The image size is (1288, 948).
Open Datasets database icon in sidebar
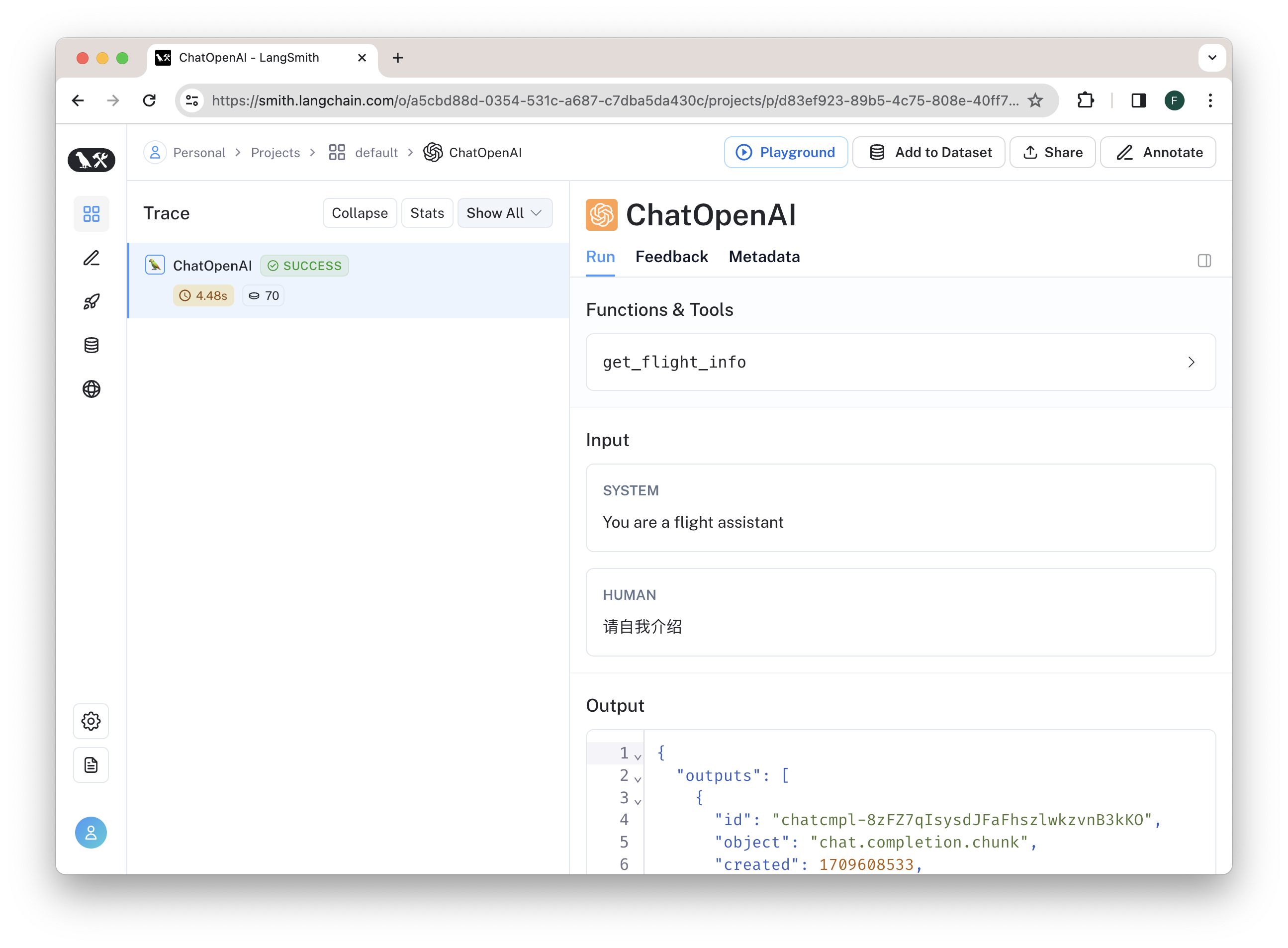pyautogui.click(x=91, y=346)
